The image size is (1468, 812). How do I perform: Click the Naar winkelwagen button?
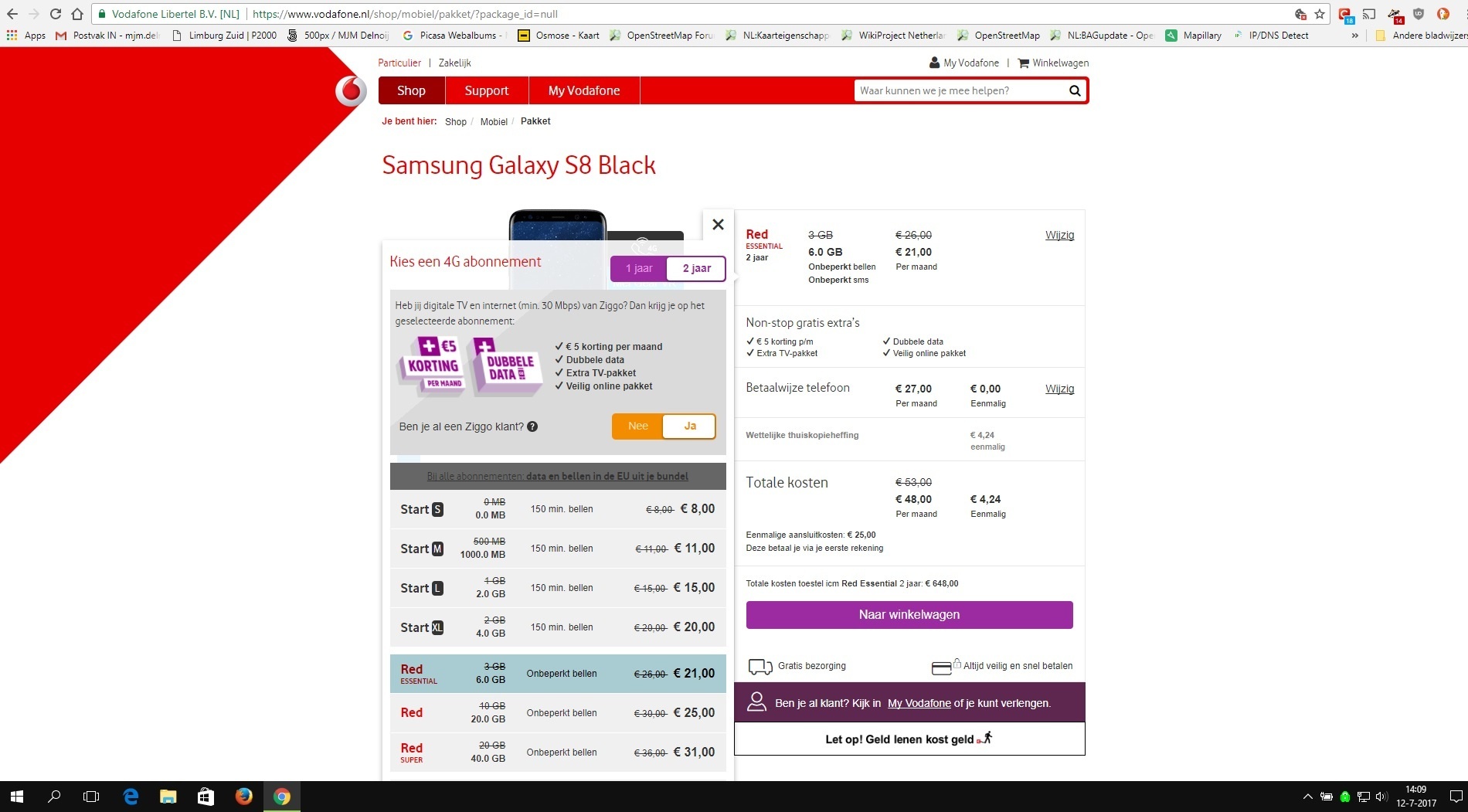909,615
